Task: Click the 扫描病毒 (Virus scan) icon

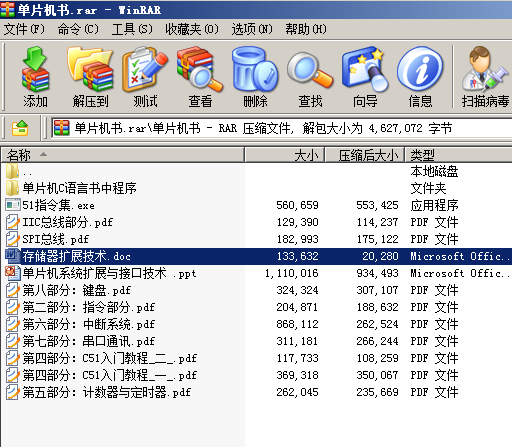Action: [485, 69]
